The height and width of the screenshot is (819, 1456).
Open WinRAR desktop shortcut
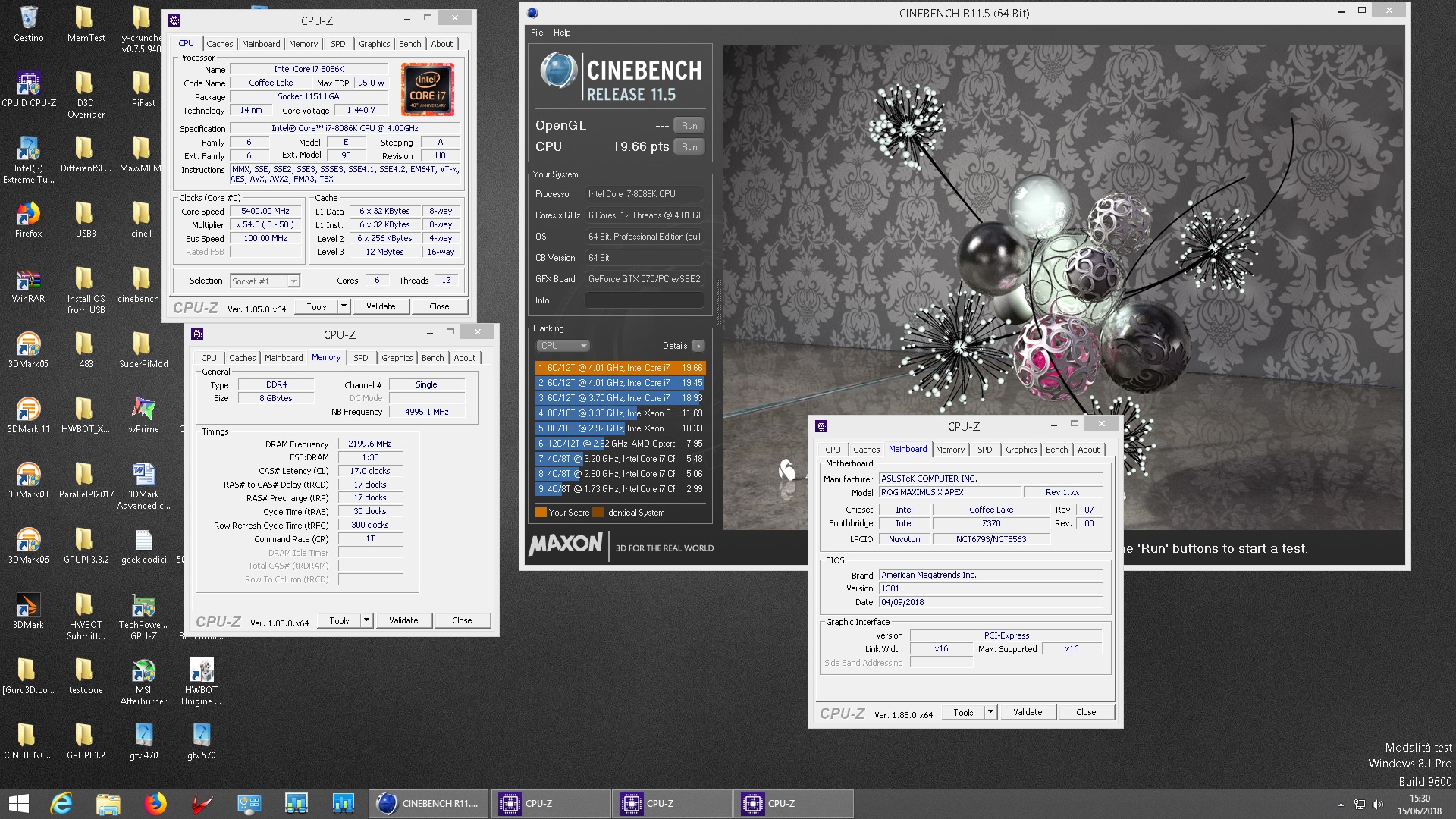point(28,284)
